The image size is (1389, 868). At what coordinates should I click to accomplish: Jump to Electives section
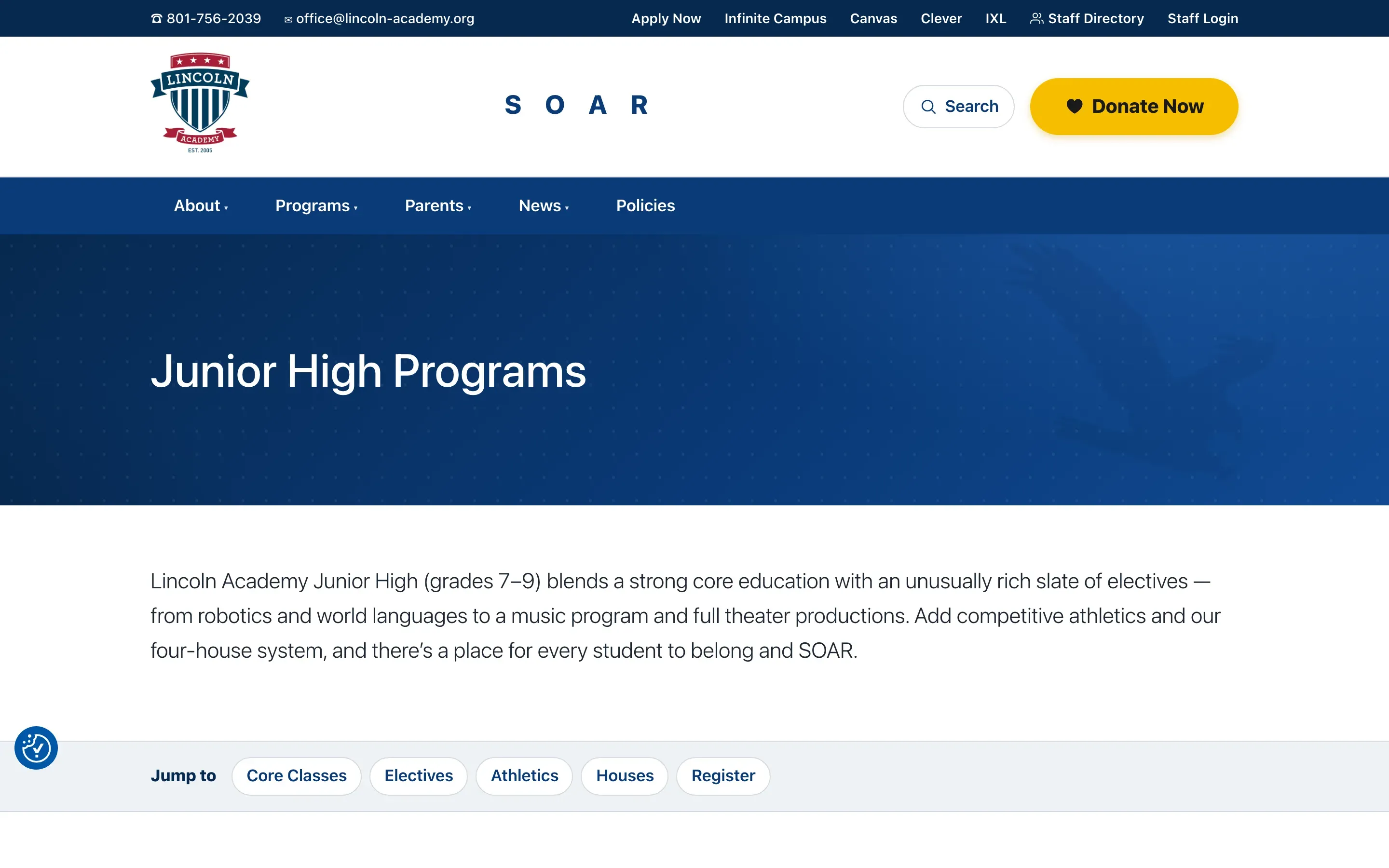click(419, 775)
